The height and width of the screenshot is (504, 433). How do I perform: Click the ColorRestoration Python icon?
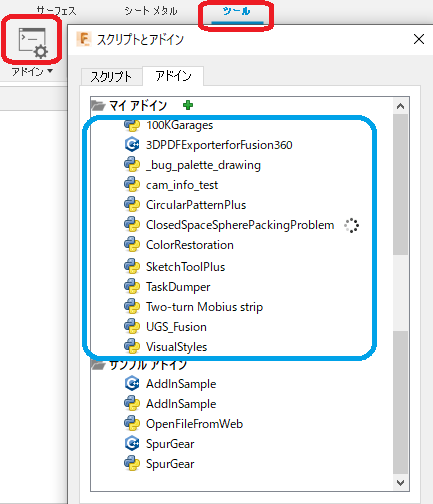132,245
